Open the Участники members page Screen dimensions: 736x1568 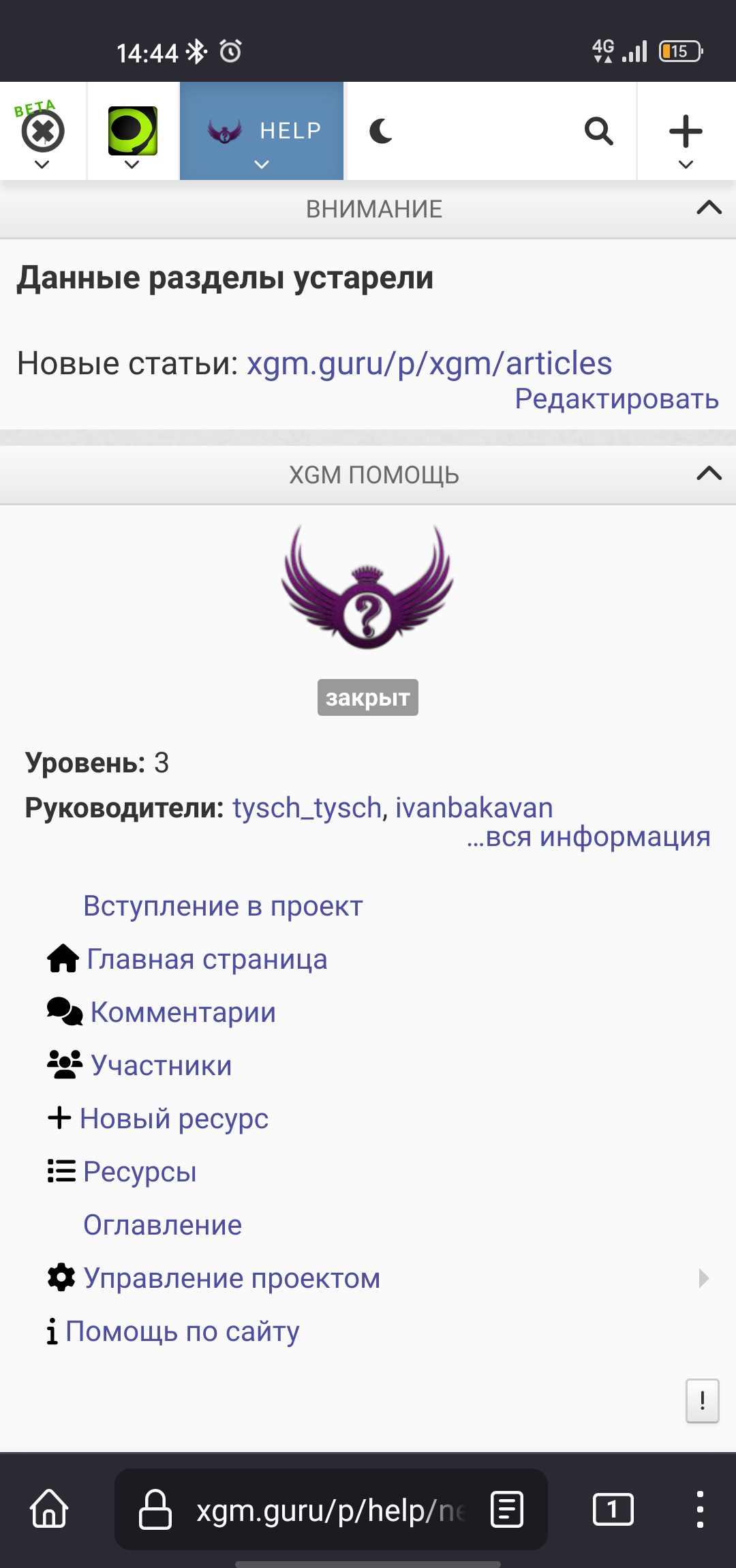(140, 1066)
